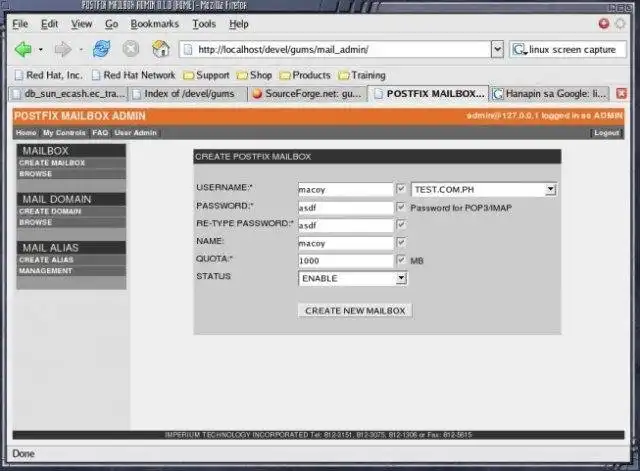Image resolution: width=640 pixels, height=471 pixels.
Task: Toggle the checkbox next to the password field
Action: click(x=401, y=207)
